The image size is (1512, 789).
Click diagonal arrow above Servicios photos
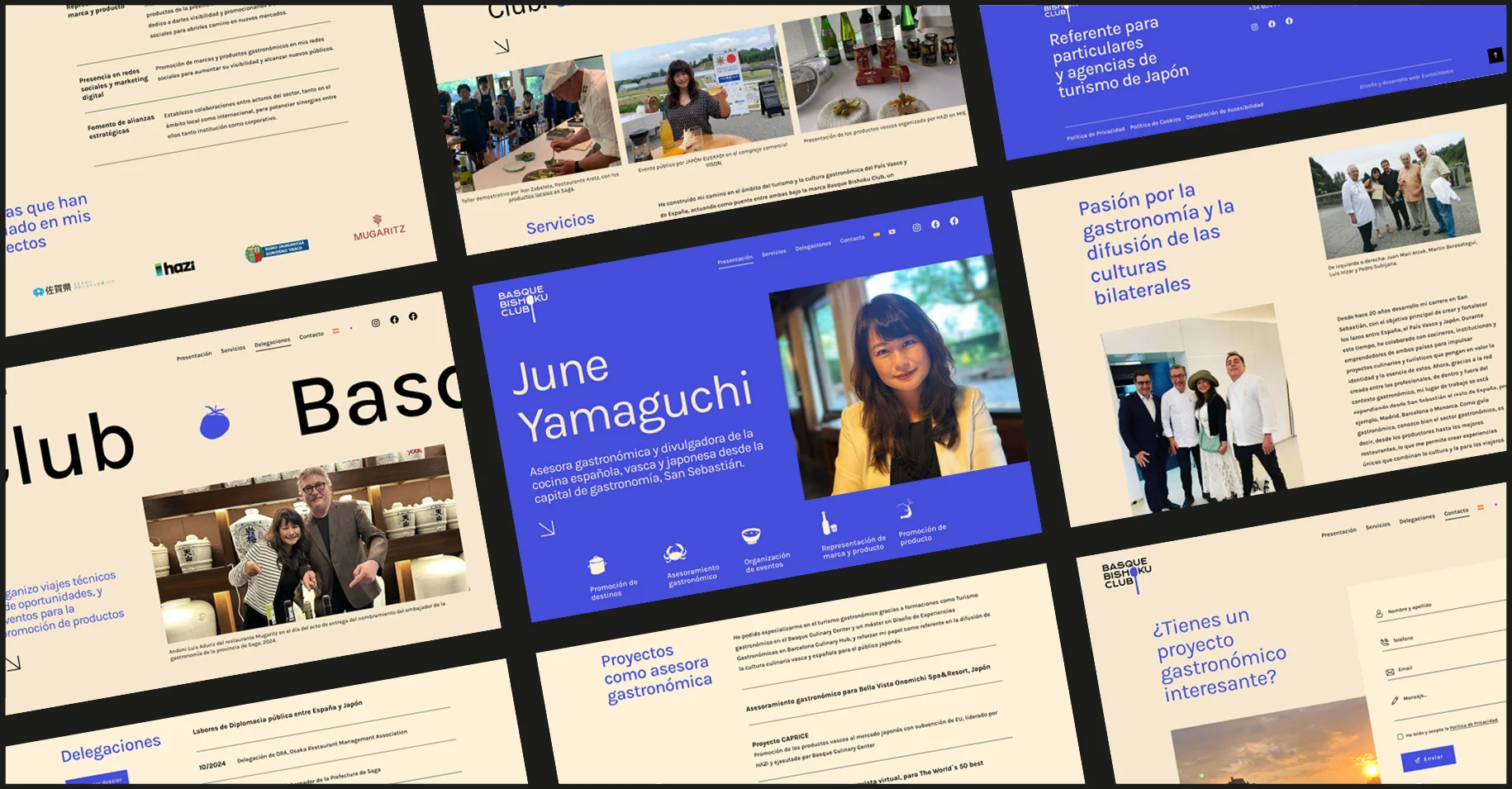pyautogui.click(x=502, y=47)
